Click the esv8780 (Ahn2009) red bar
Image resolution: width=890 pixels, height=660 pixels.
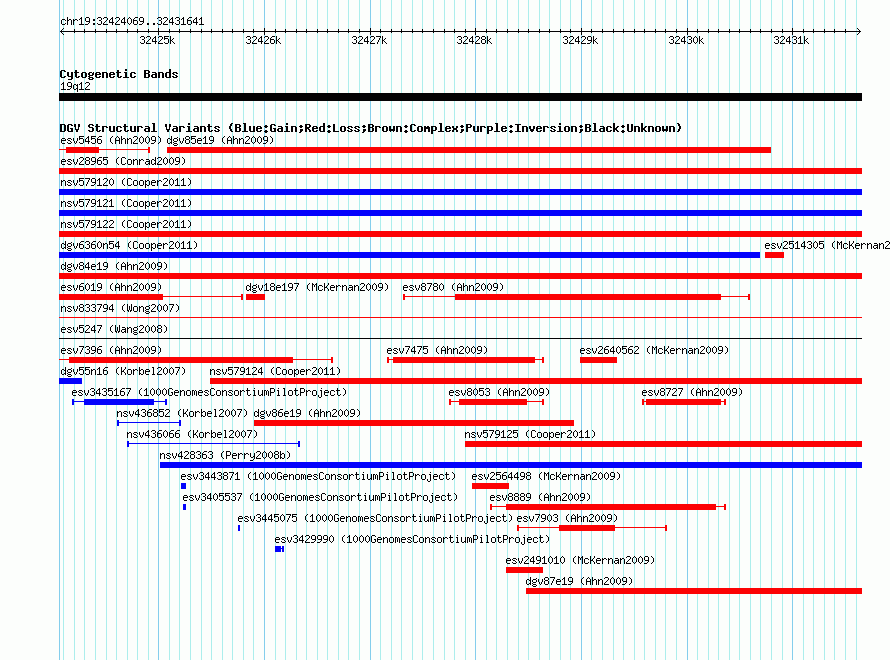point(587,297)
